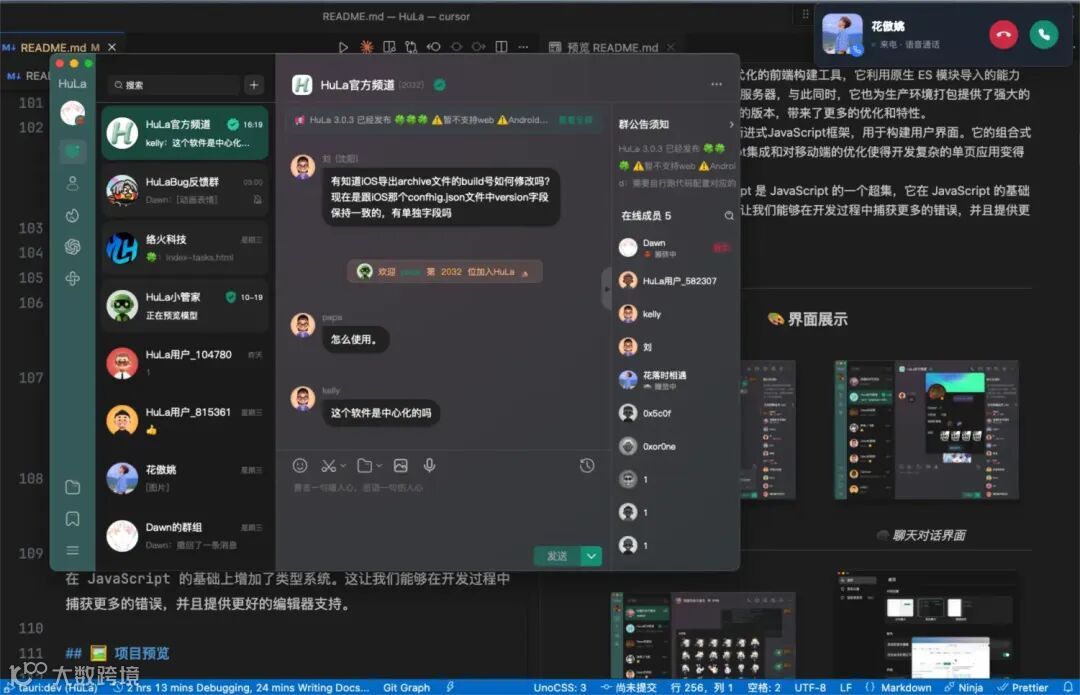The height and width of the screenshot is (695, 1080).
Task: Open the messages icon in HuLa sidebar
Action: coord(72,151)
